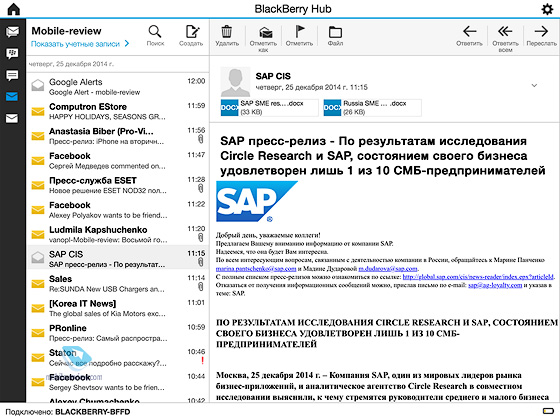Screen dimensions: 560x420
Task: Select the white envelope sidebar icon
Action: click(x=12, y=118)
